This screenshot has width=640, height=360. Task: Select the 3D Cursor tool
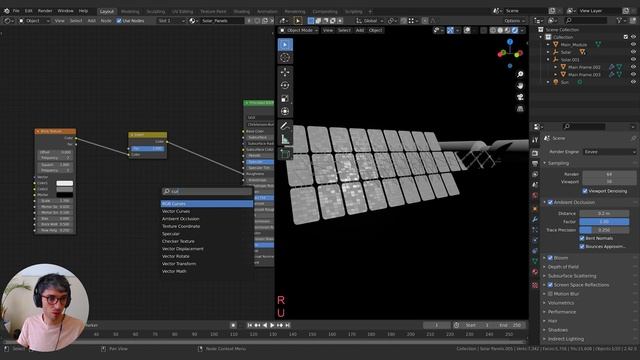(285, 58)
